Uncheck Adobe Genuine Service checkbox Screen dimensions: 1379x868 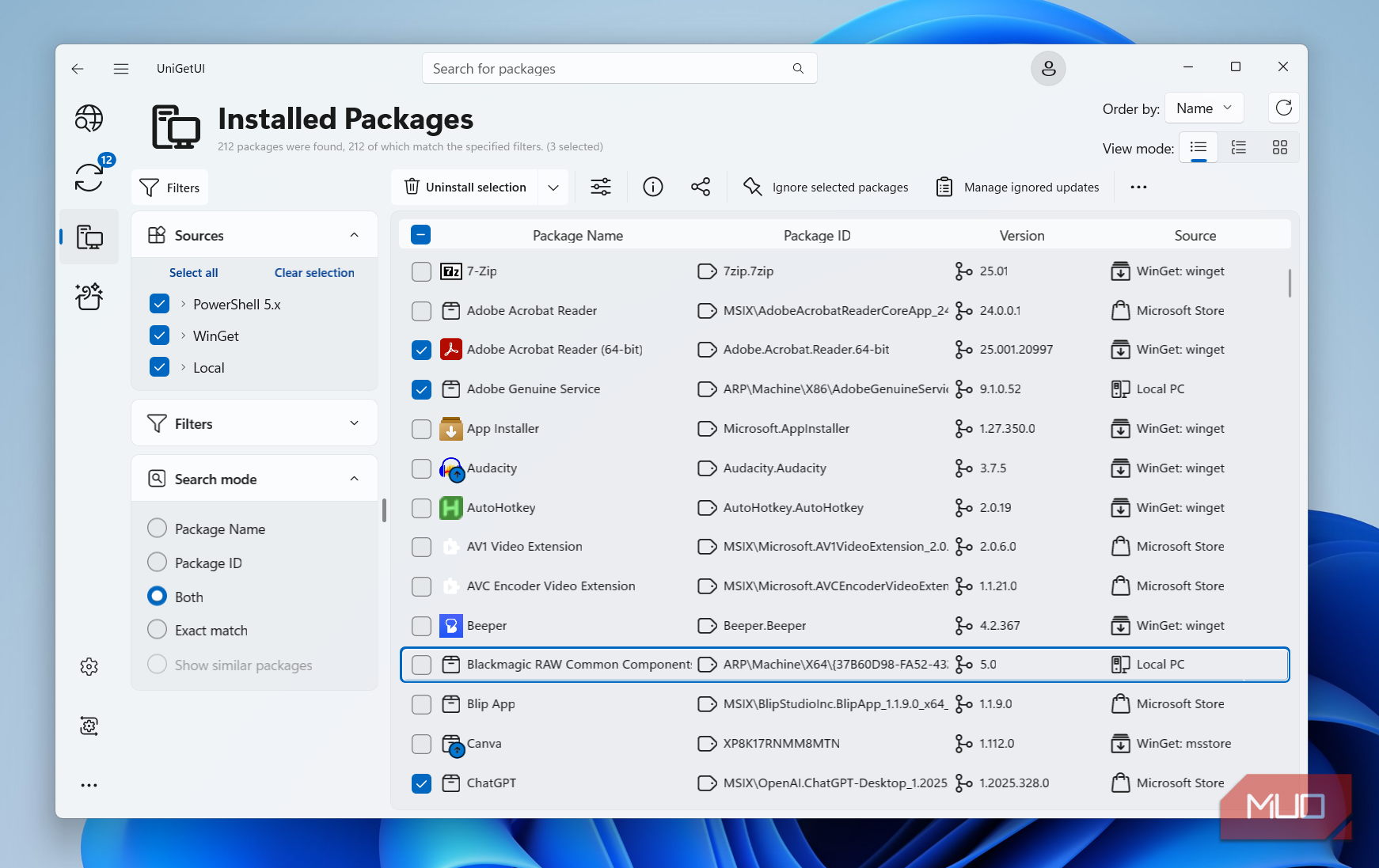tap(421, 389)
